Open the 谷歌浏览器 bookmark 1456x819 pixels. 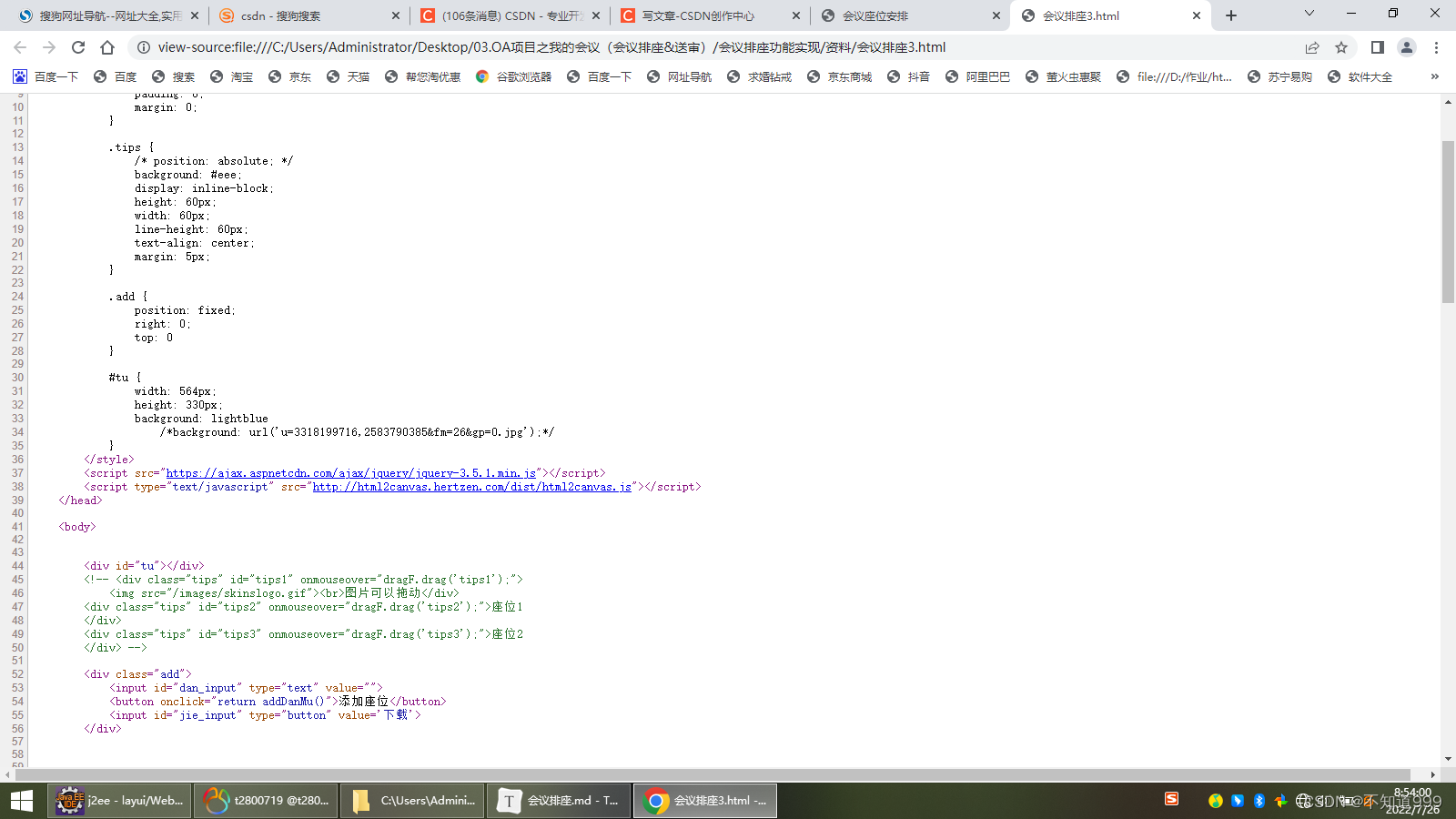[x=513, y=76]
